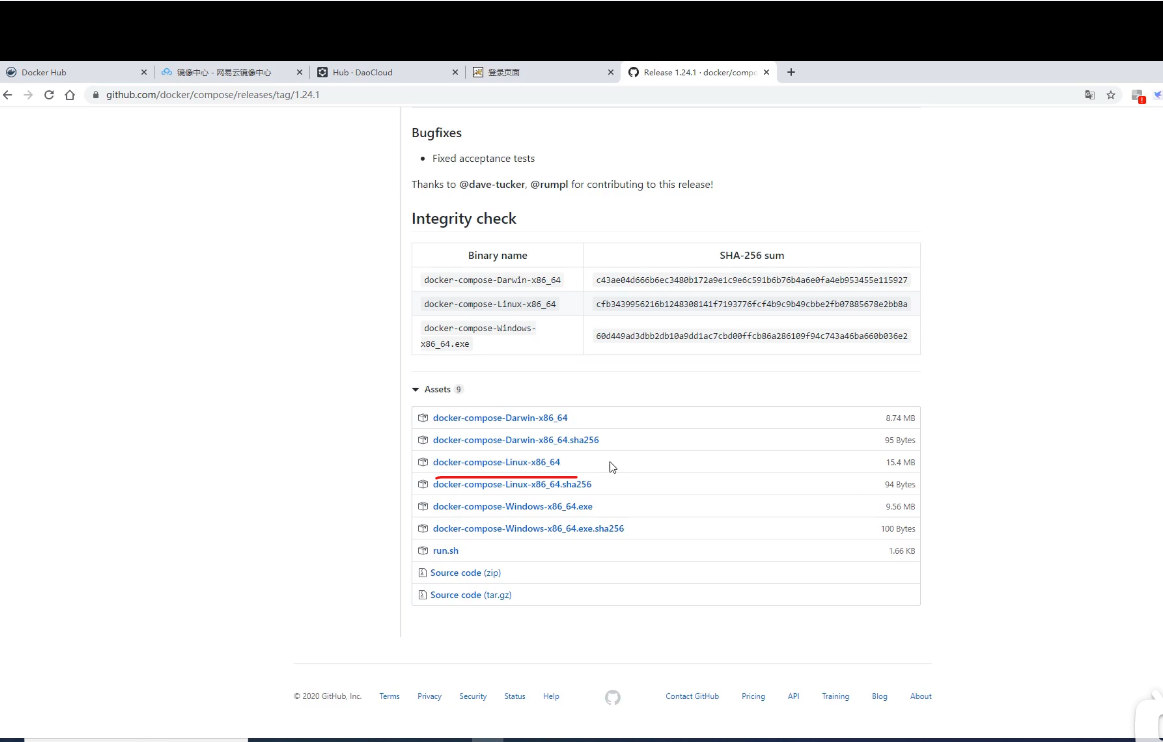Click the translate page icon
This screenshot has height=742, width=1163.
(x=1089, y=95)
